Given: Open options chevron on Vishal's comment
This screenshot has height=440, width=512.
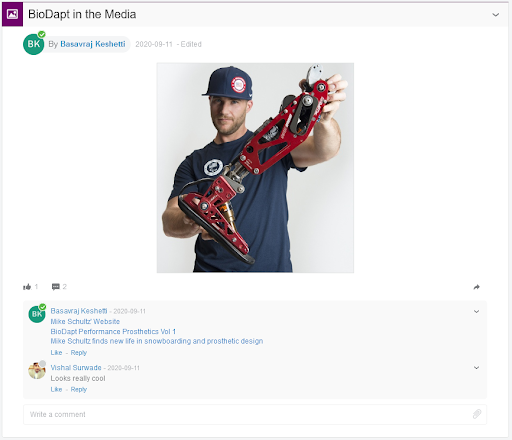Looking at the screenshot, I should [477, 368].
